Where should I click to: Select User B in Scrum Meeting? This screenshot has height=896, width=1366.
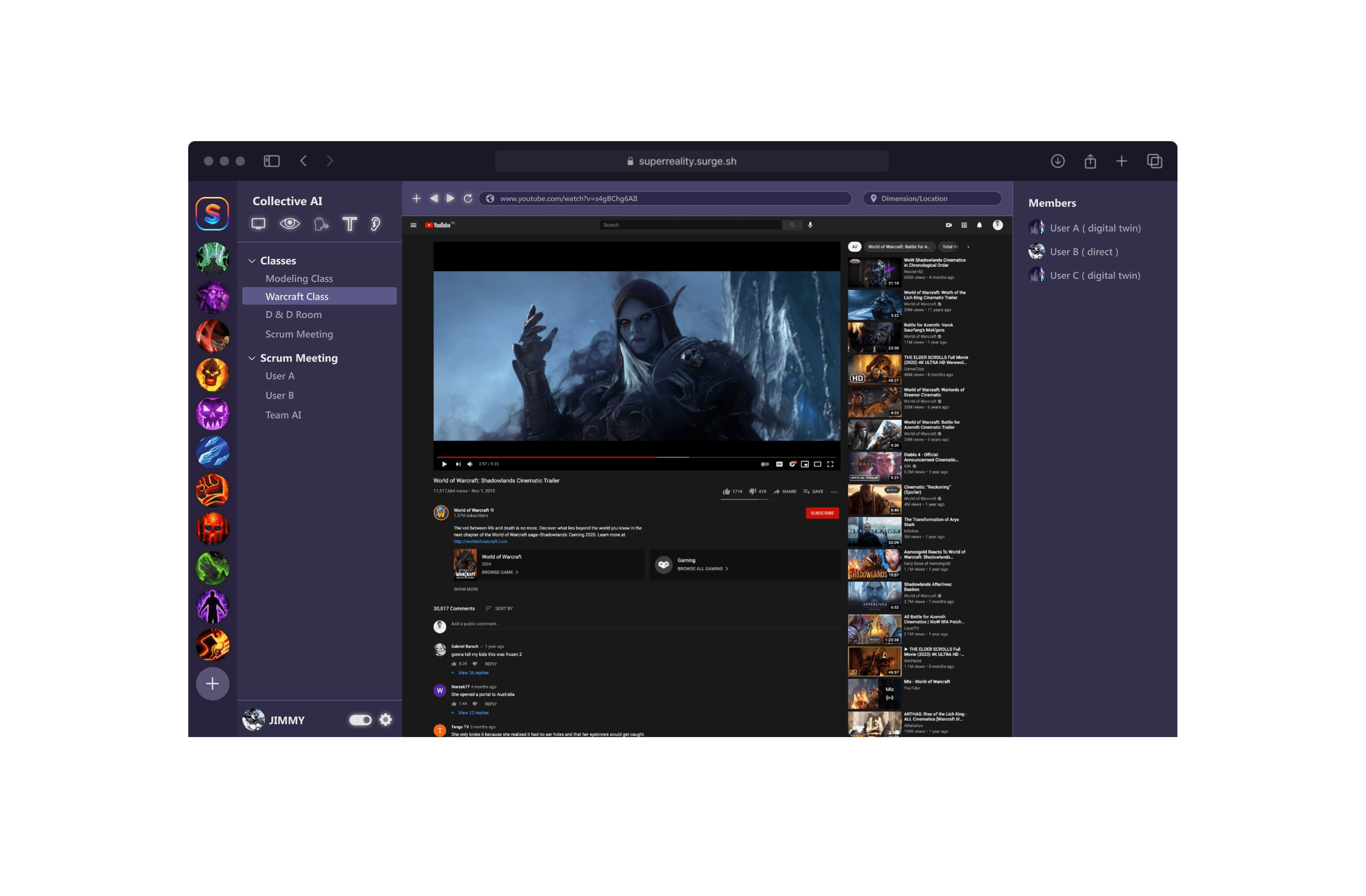click(280, 396)
